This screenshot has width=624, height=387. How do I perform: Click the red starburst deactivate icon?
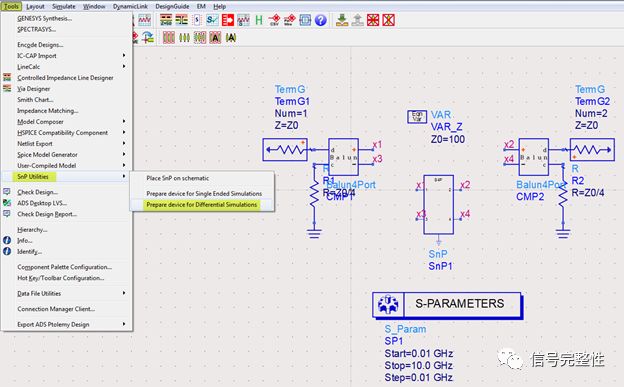(x=373, y=20)
